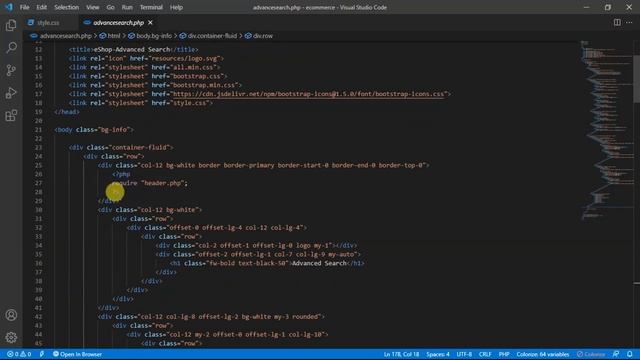Select the advancesearch.php tab
The width and height of the screenshot is (640, 360).
pos(118,22)
